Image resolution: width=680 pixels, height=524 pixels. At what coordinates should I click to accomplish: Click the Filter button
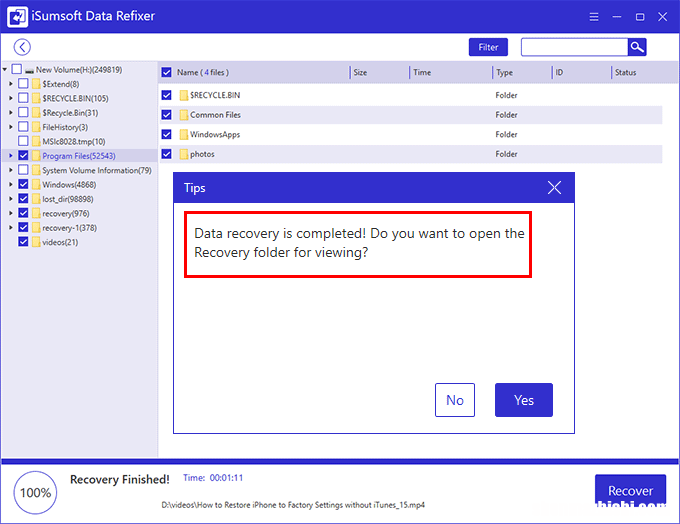(x=488, y=47)
